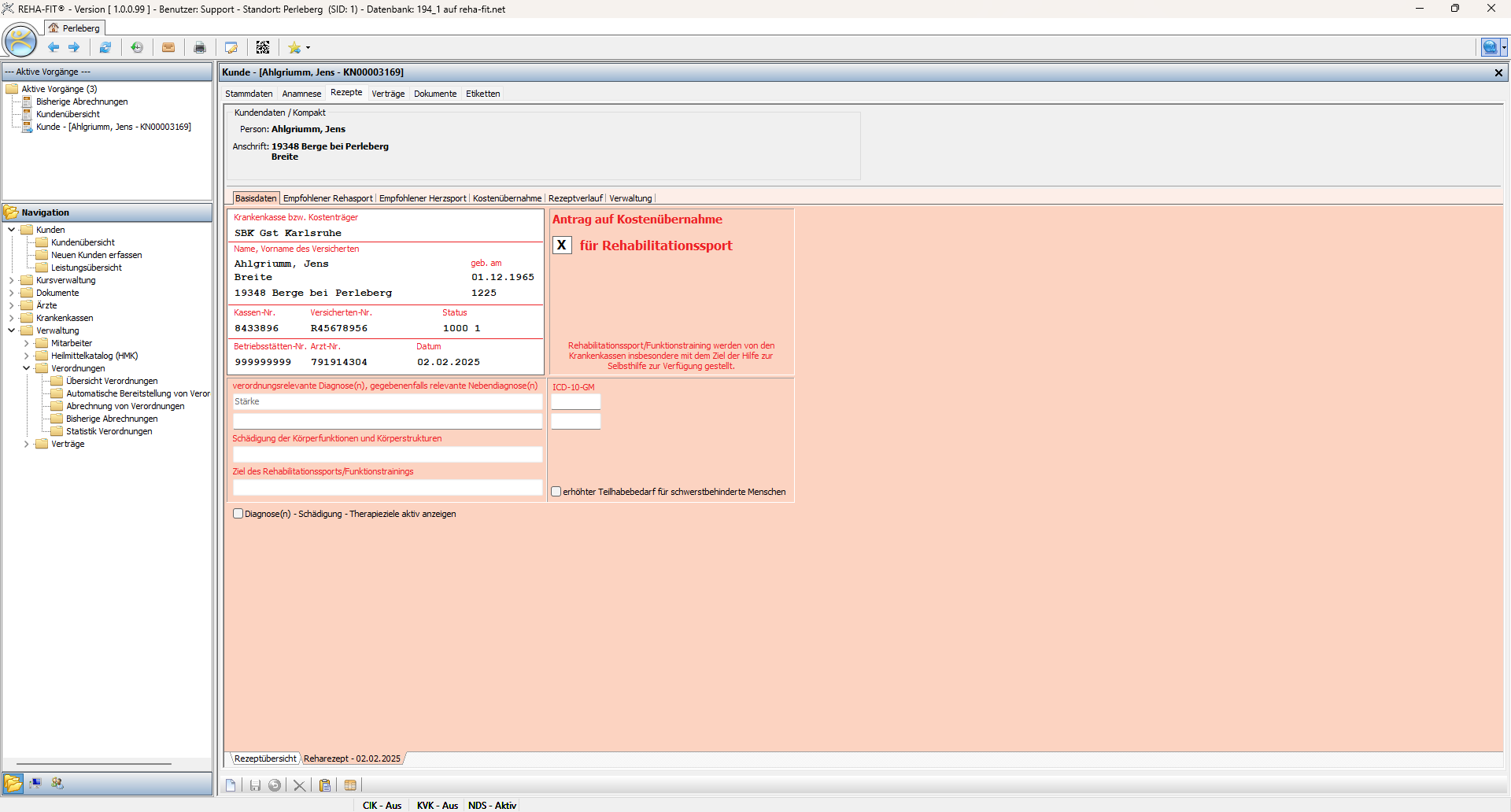Save with the floppy disk icon
This screenshot has height=812, width=1511.
click(x=255, y=785)
